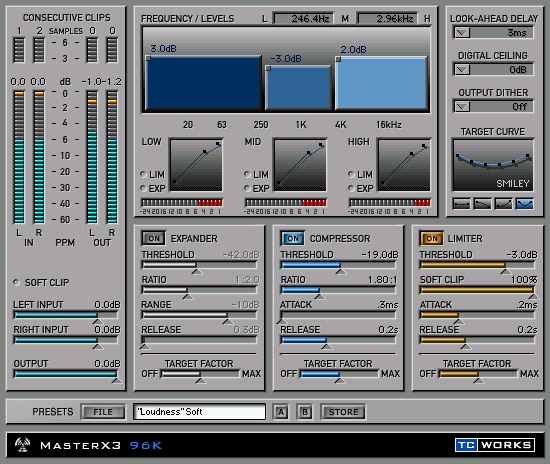Toggle the Compressor ON switch
The height and width of the screenshot is (464, 550).
(293, 238)
